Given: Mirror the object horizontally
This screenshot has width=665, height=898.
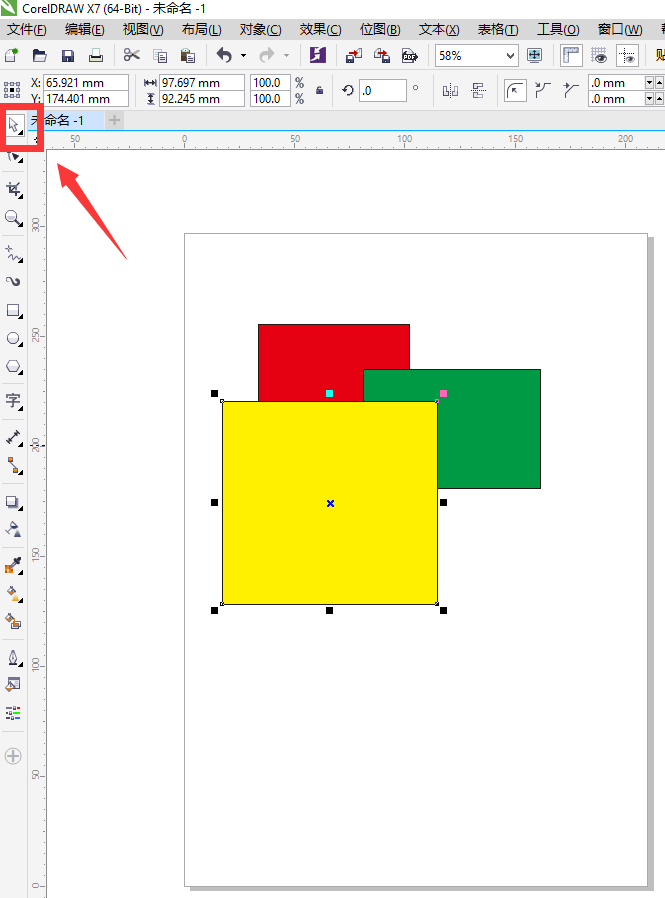Looking at the screenshot, I should tap(450, 90).
